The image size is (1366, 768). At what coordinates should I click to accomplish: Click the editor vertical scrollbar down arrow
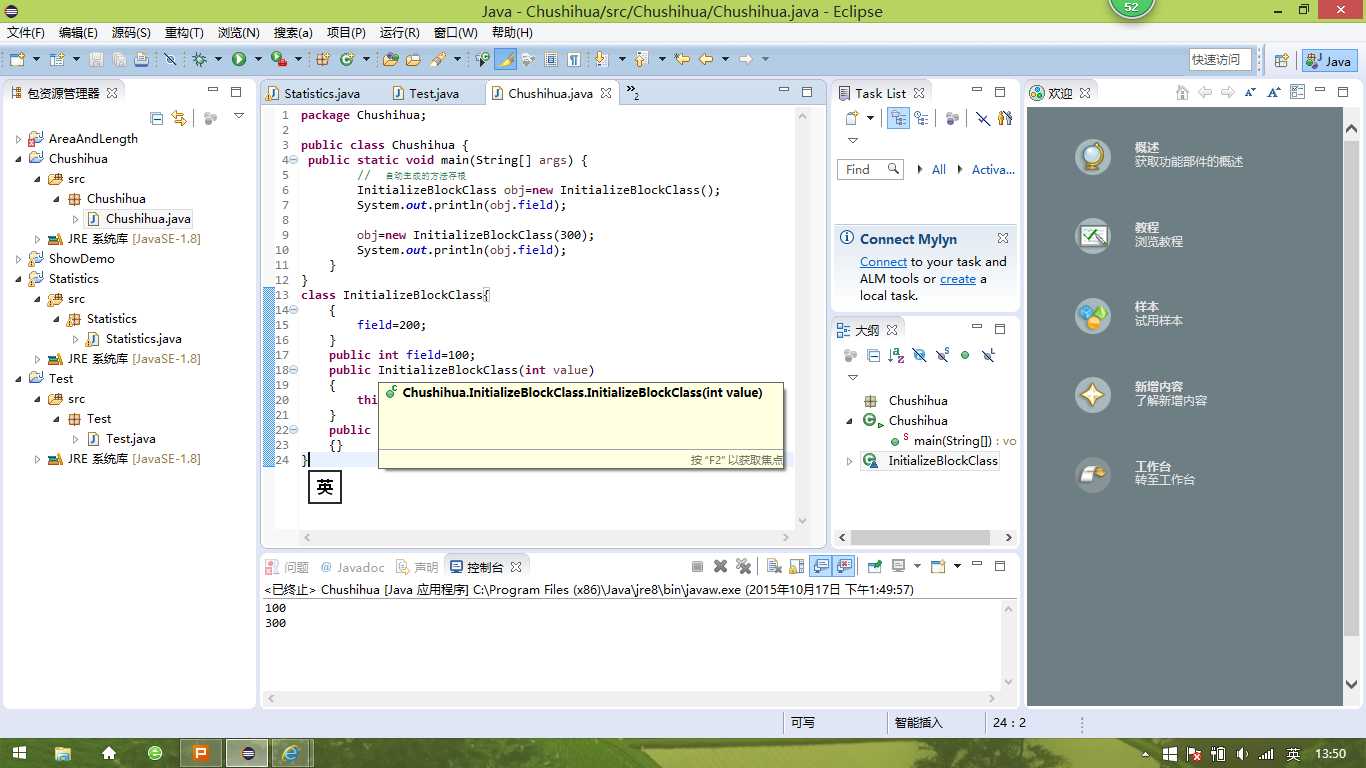tap(802, 521)
